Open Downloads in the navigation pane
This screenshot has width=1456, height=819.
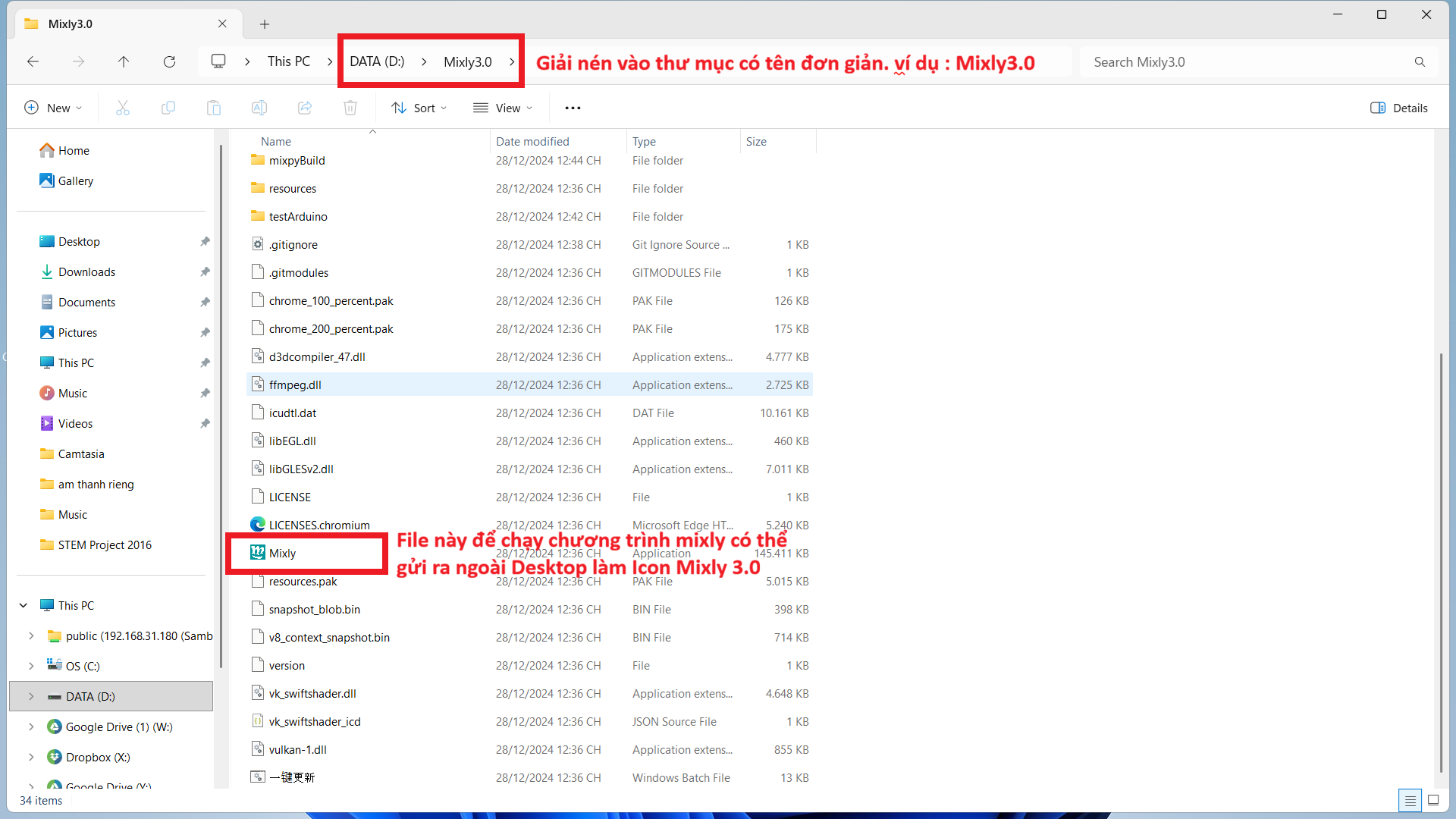(x=86, y=271)
